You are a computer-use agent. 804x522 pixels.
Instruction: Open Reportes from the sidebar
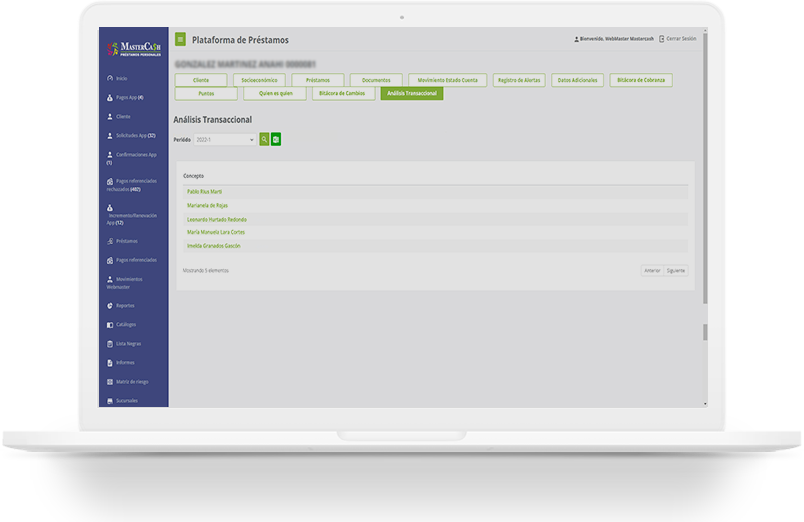coord(125,305)
